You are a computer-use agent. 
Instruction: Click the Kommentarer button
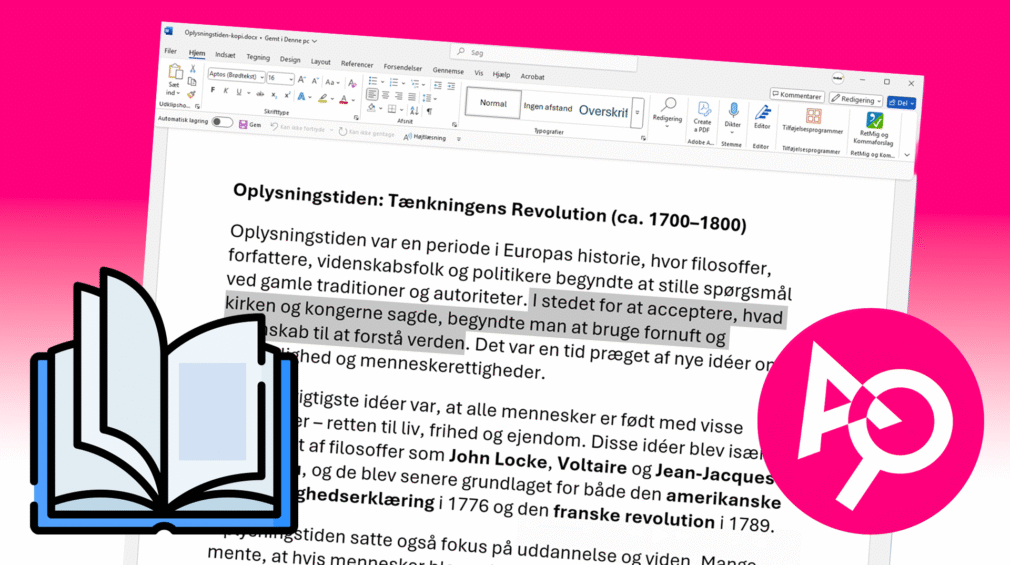[x=797, y=96]
